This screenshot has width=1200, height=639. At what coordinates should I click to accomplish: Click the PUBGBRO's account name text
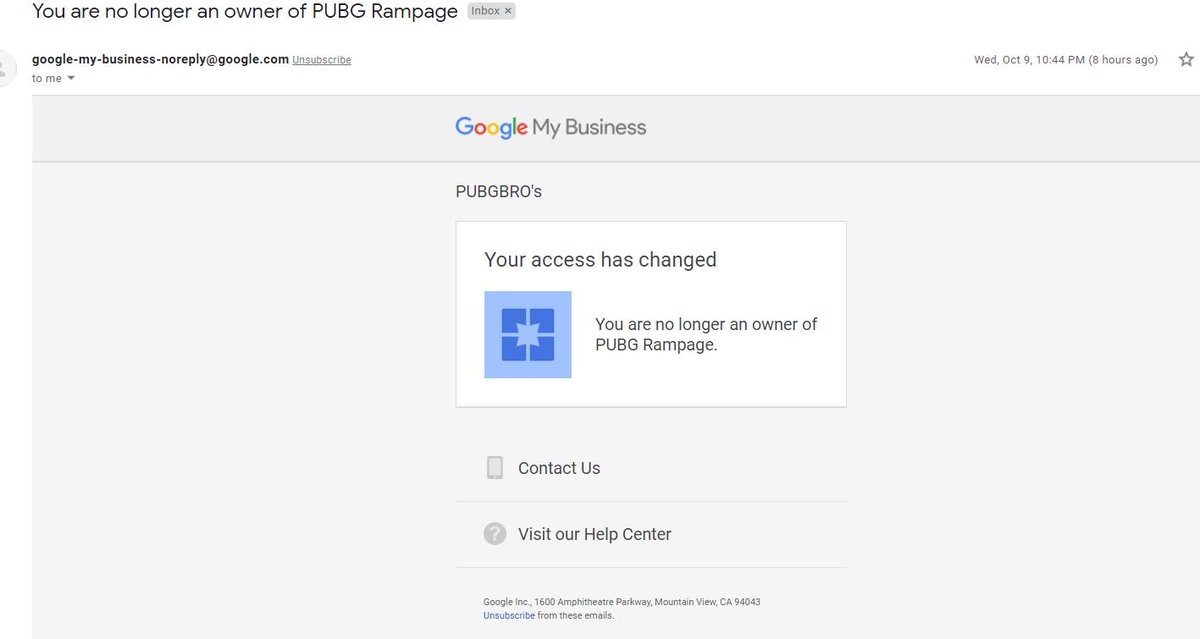pos(498,191)
